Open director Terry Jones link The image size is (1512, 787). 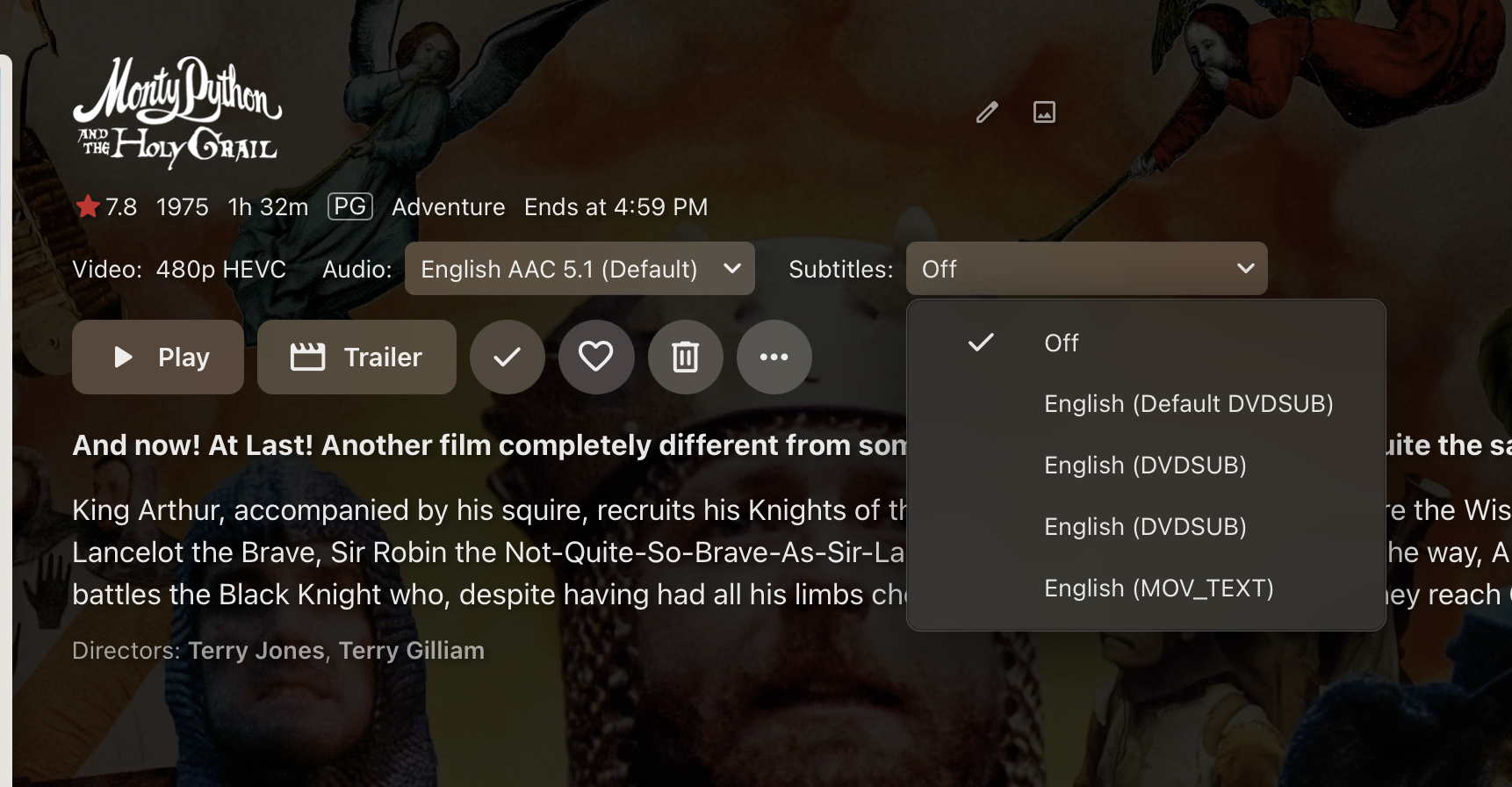256,651
